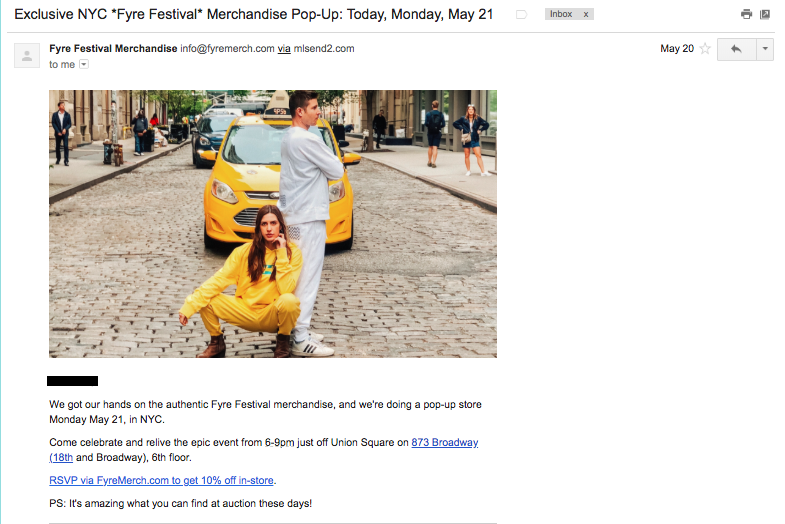Click the Inbox label tag
The image size is (785, 524).
click(x=561, y=14)
